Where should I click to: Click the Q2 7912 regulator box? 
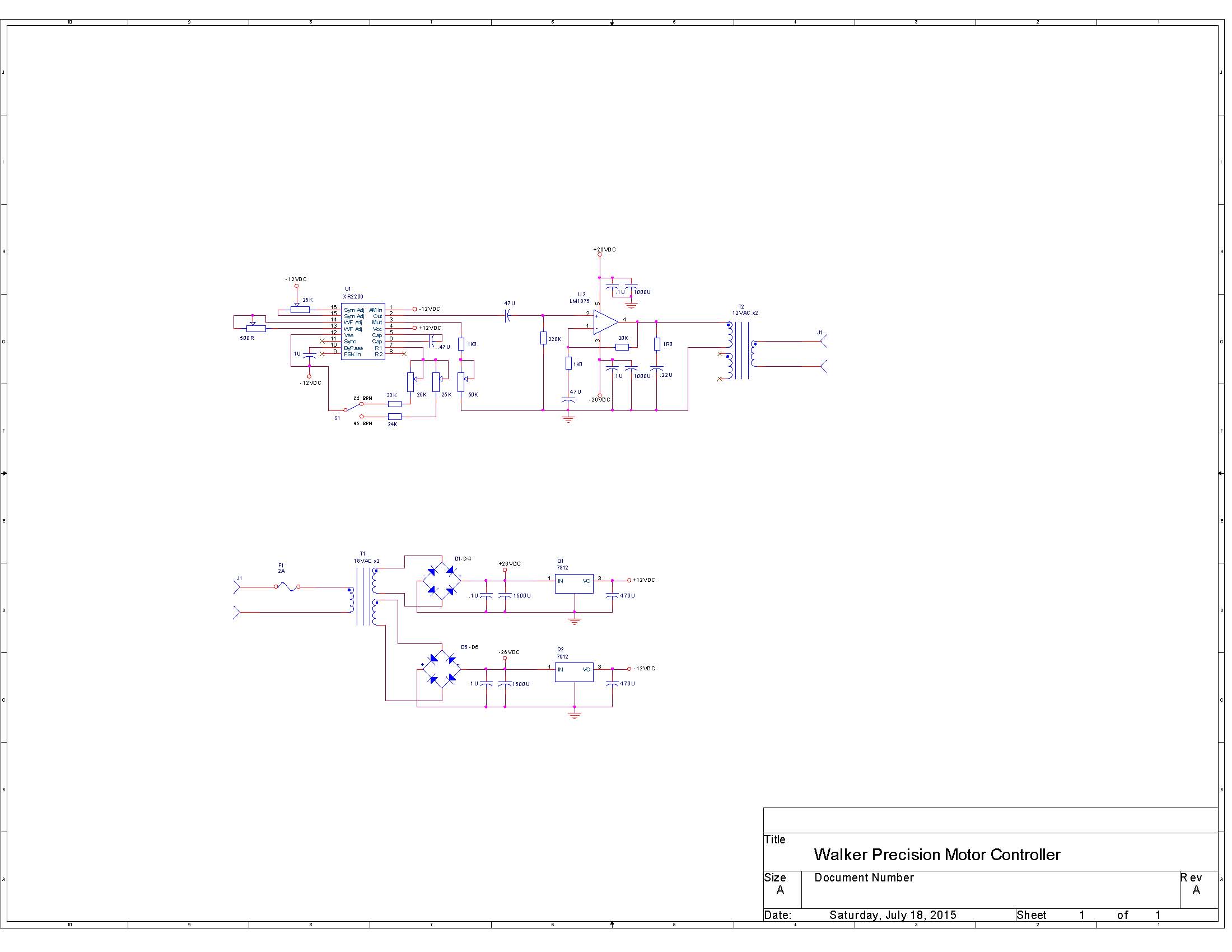(x=573, y=672)
